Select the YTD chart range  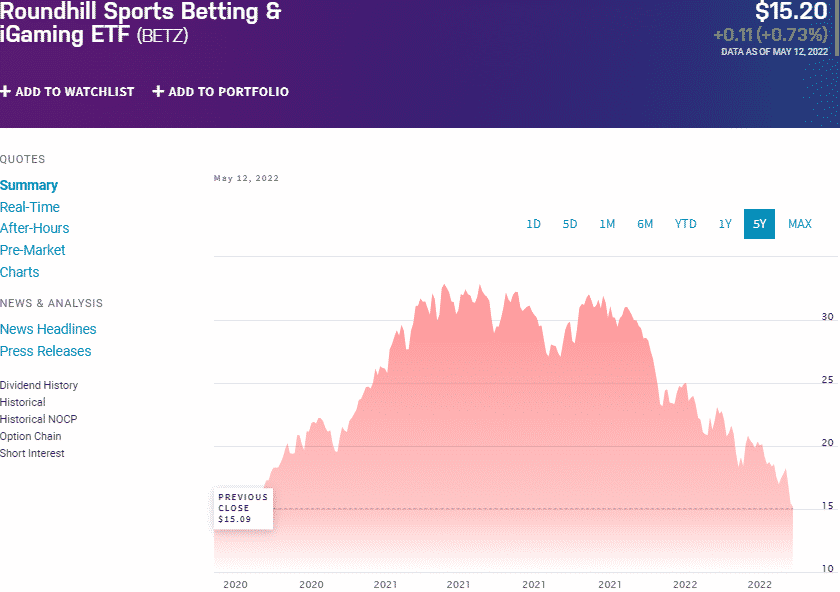click(685, 224)
